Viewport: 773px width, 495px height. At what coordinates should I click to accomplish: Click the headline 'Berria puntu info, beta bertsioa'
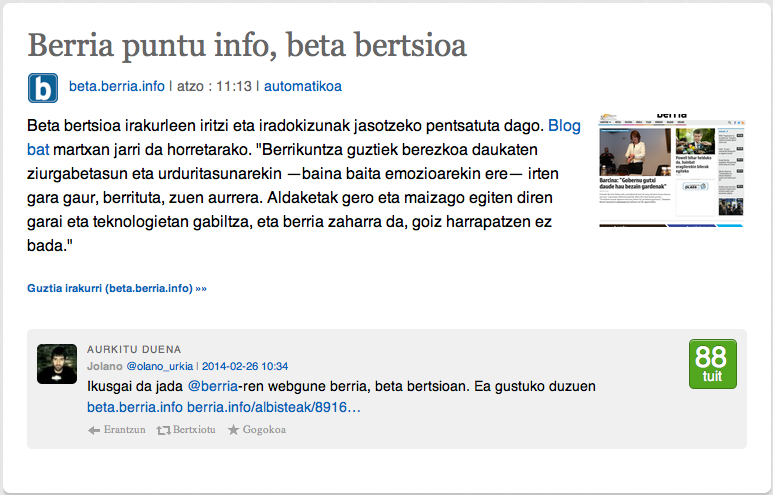click(247, 45)
